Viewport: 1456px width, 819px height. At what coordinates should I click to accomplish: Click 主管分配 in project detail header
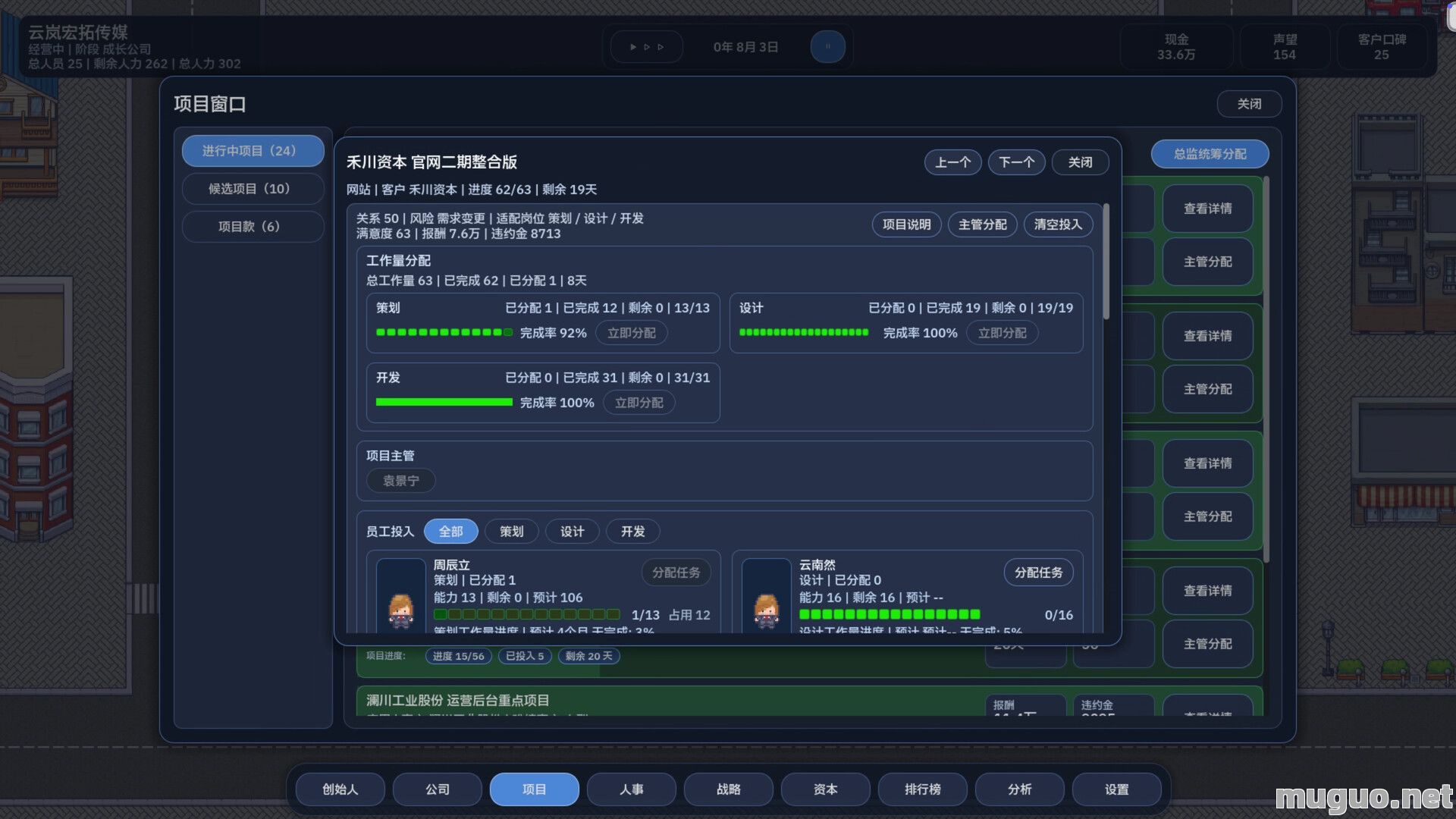coord(982,224)
